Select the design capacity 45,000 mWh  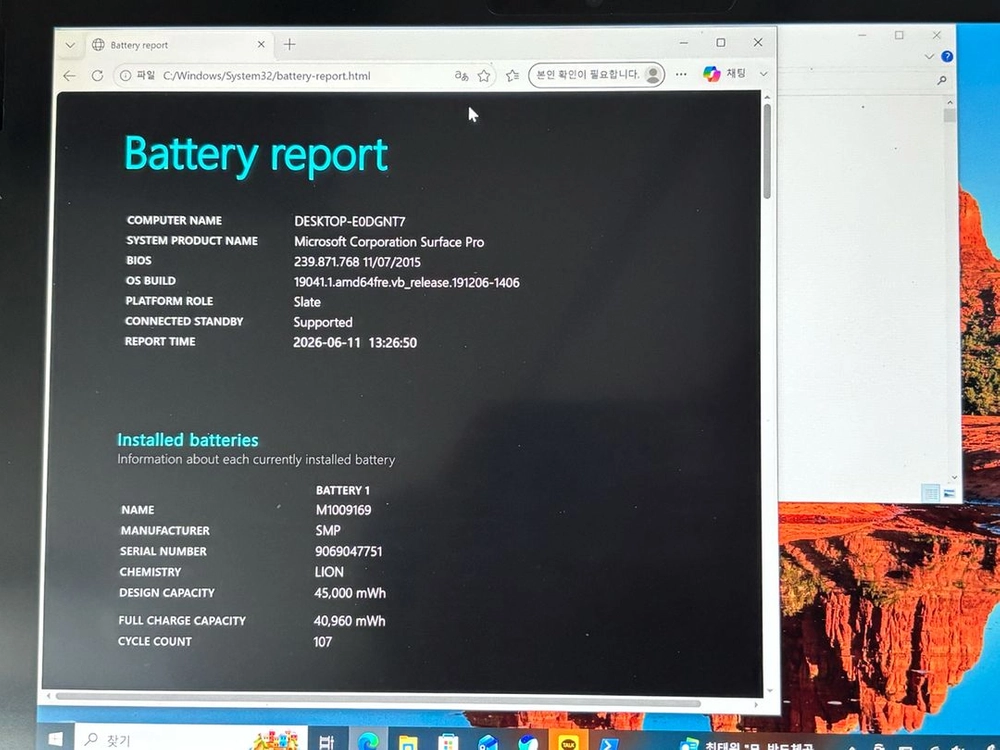pos(350,592)
